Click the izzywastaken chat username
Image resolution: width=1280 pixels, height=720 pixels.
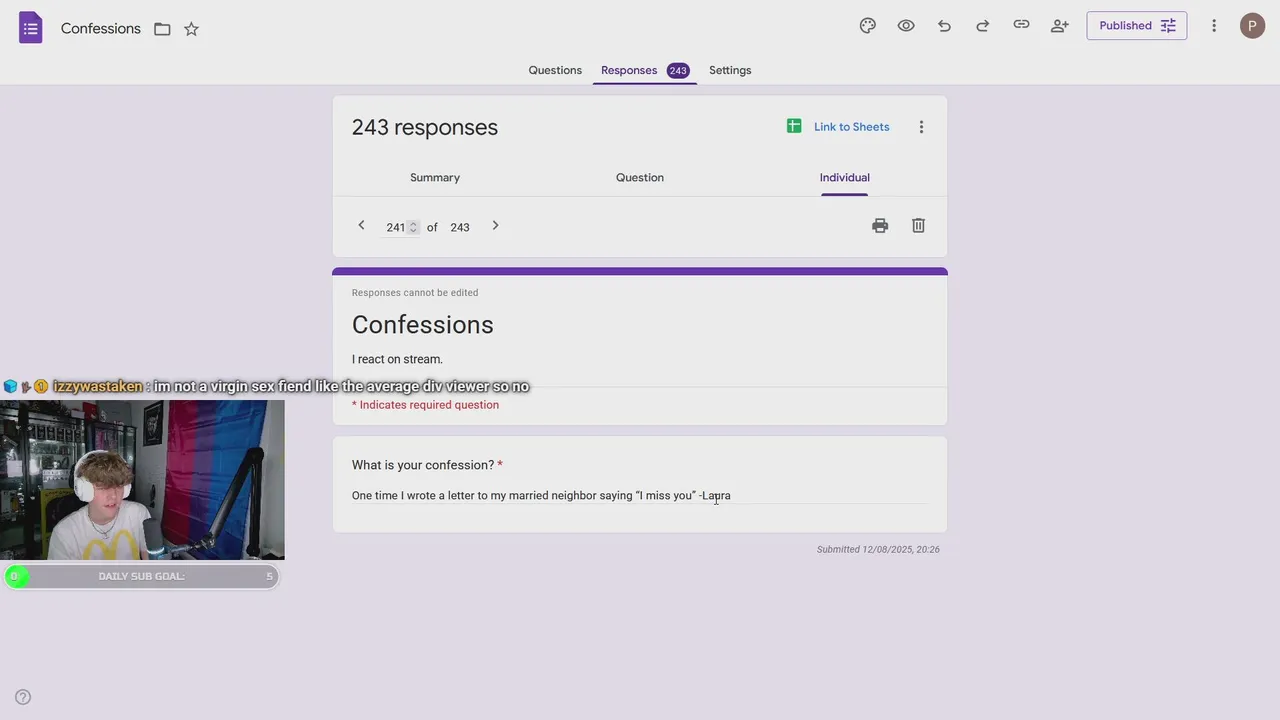coord(98,386)
